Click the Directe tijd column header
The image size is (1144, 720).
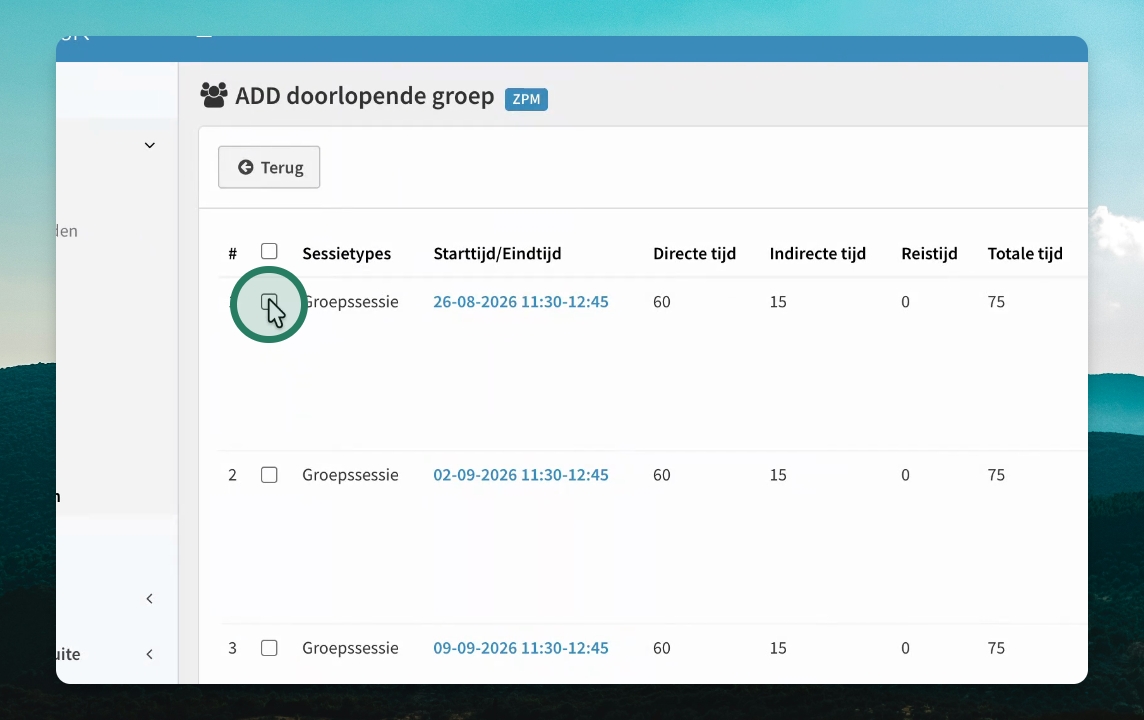tap(695, 254)
